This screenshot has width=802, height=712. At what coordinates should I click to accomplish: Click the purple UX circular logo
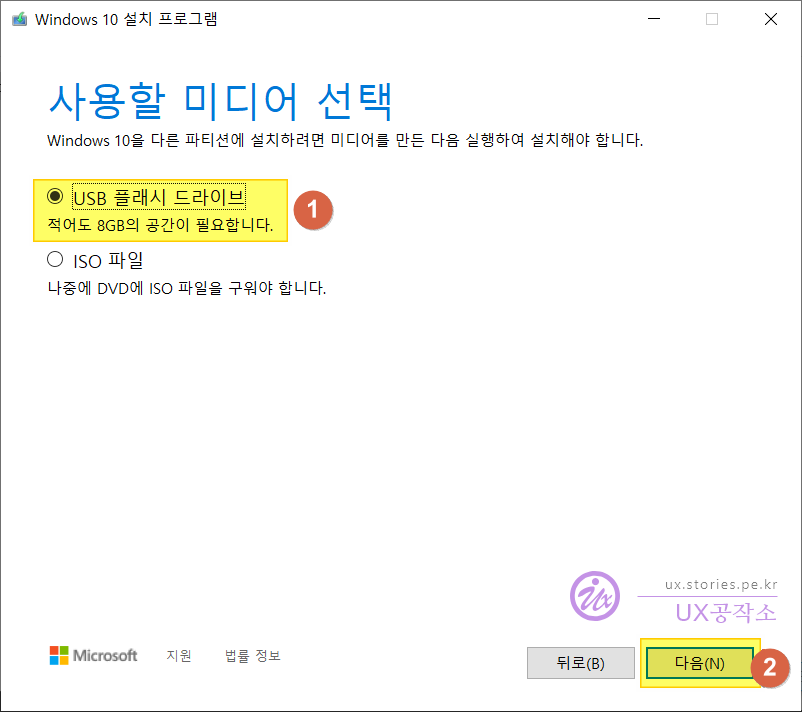tap(595, 594)
